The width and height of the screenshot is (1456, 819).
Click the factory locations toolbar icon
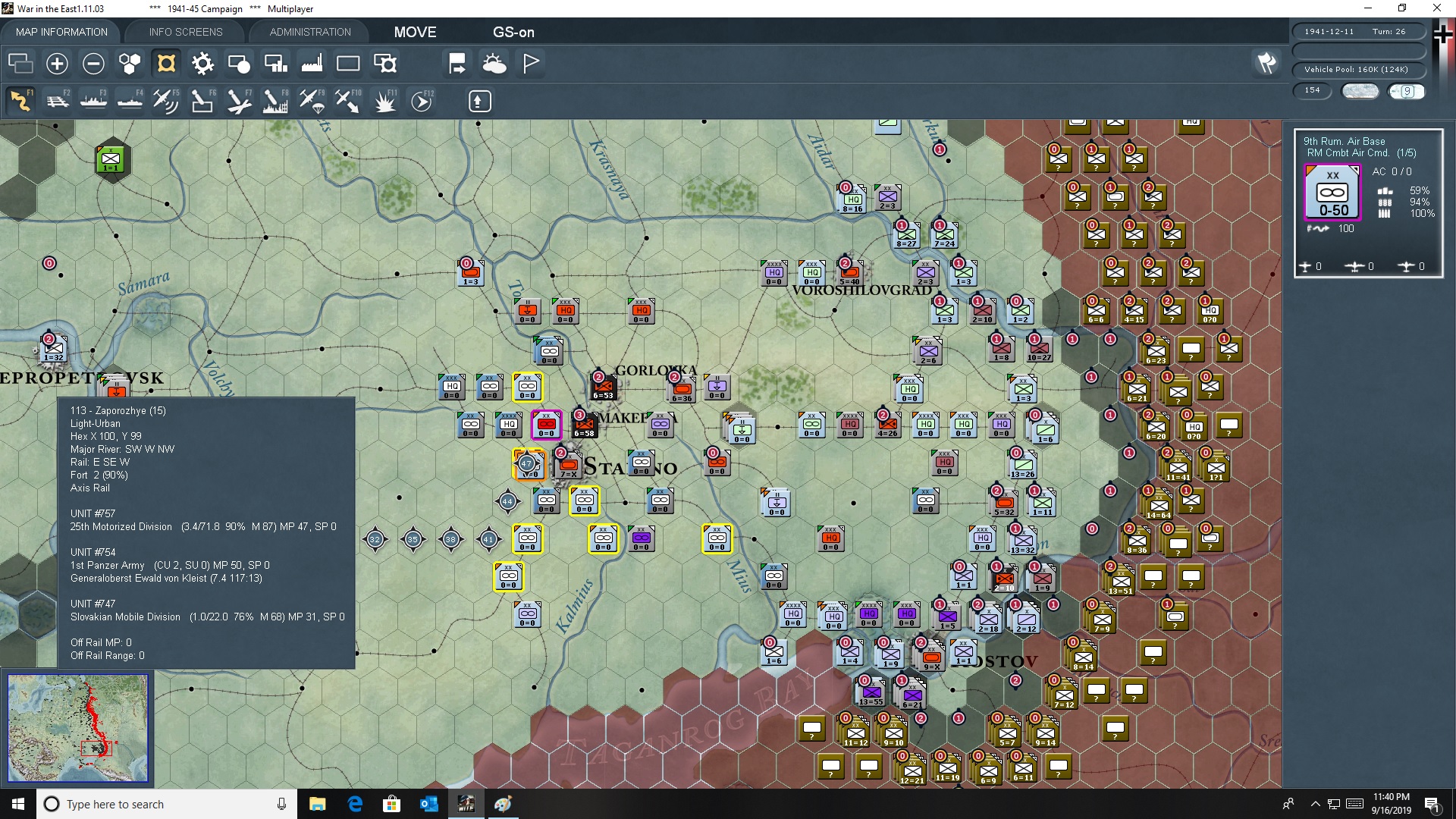pos(311,63)
